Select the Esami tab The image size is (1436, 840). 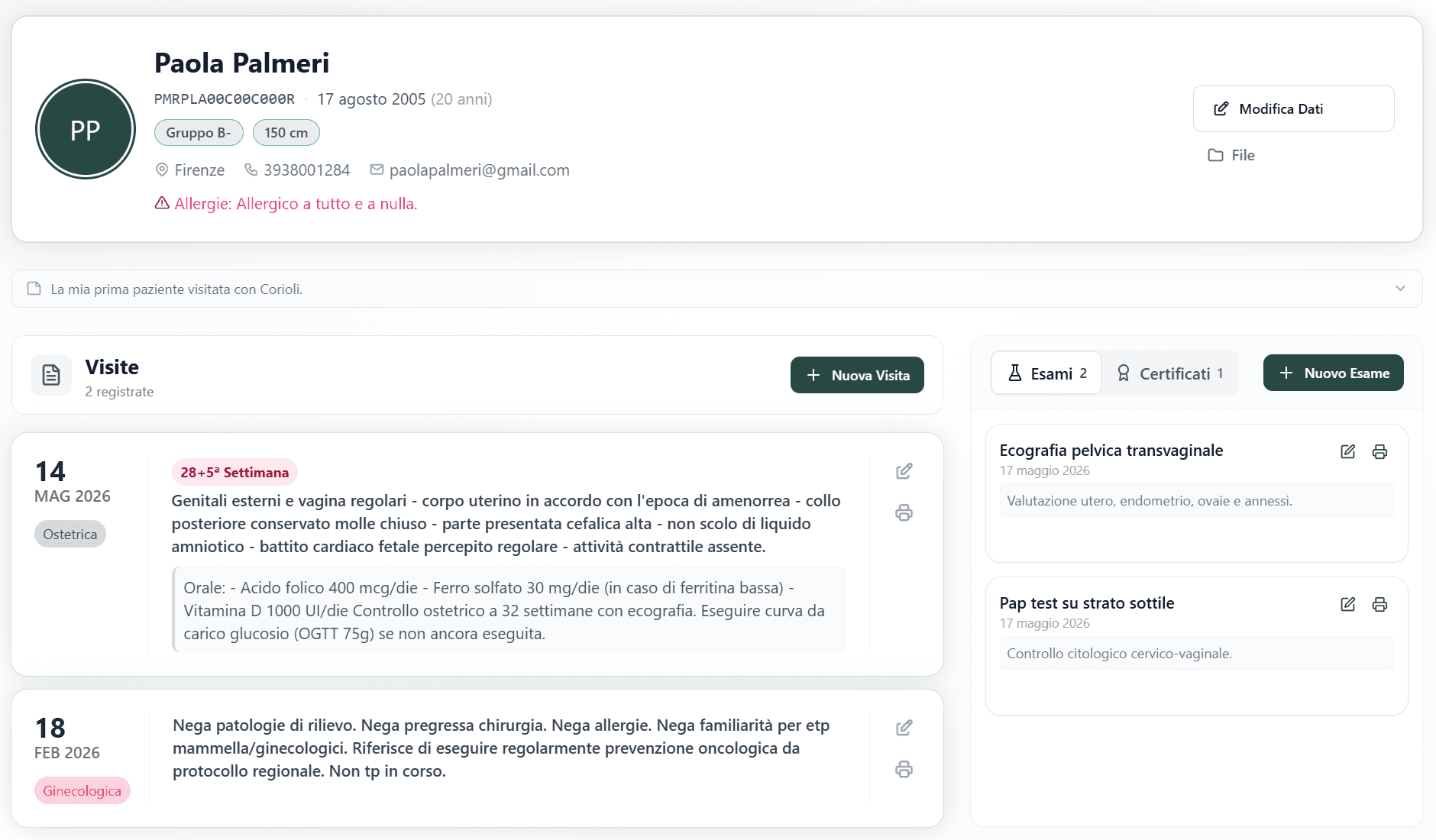[x=1046, y=373]
